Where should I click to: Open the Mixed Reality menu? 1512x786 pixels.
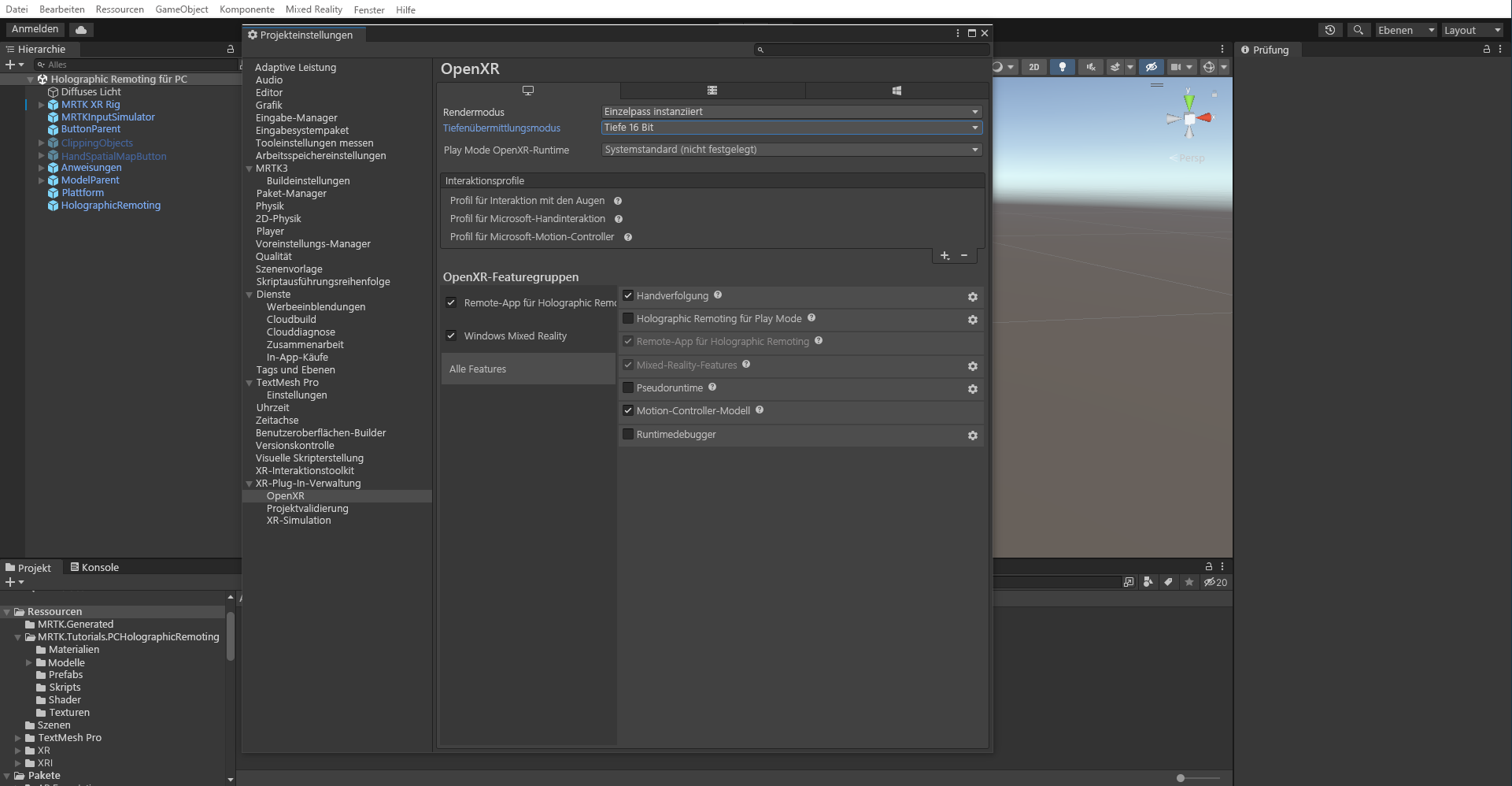pyautogui.click(x=313, y=9)
